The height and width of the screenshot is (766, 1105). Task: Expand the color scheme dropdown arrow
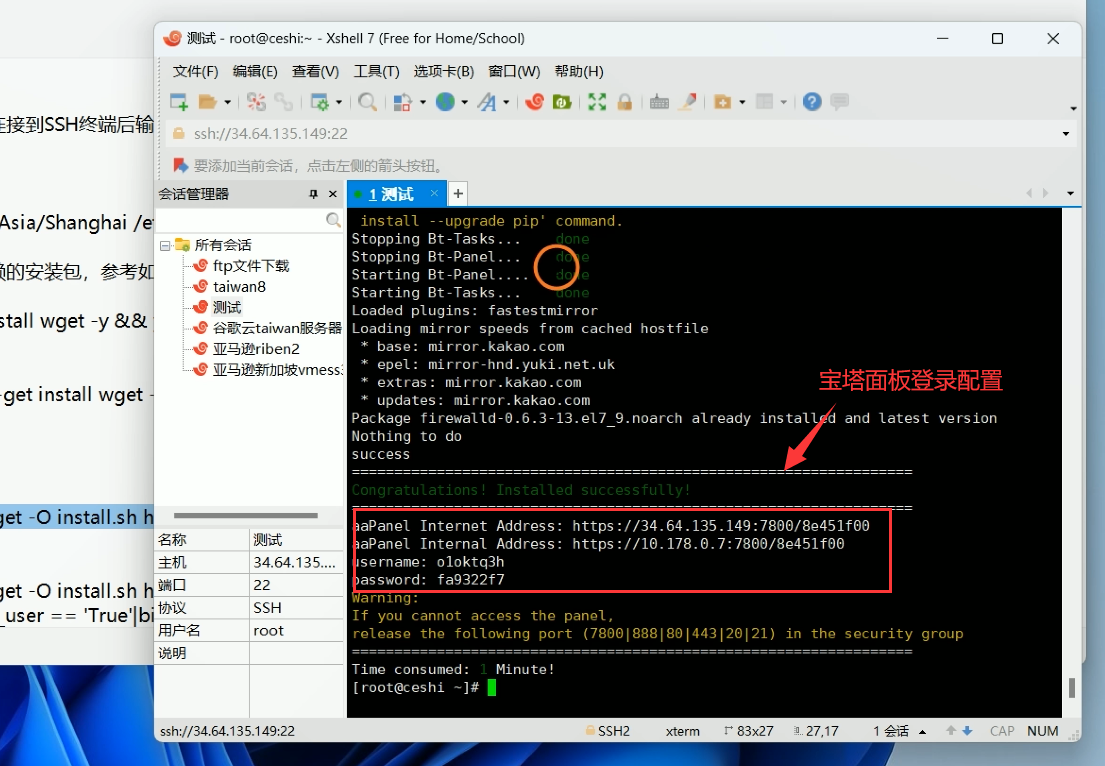tap(423, 102)
